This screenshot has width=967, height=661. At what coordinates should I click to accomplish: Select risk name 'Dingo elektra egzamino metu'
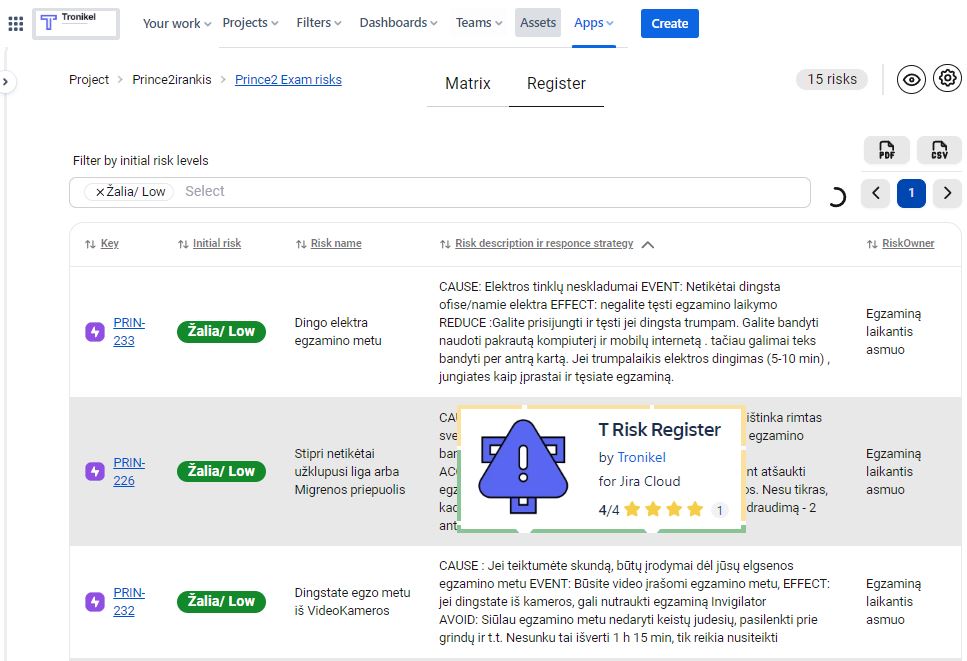(338, 332)
